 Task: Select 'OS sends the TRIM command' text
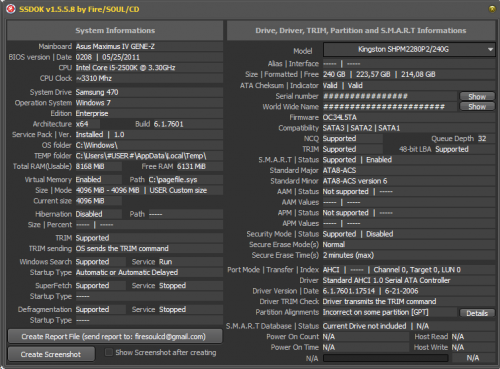[122, 248]
